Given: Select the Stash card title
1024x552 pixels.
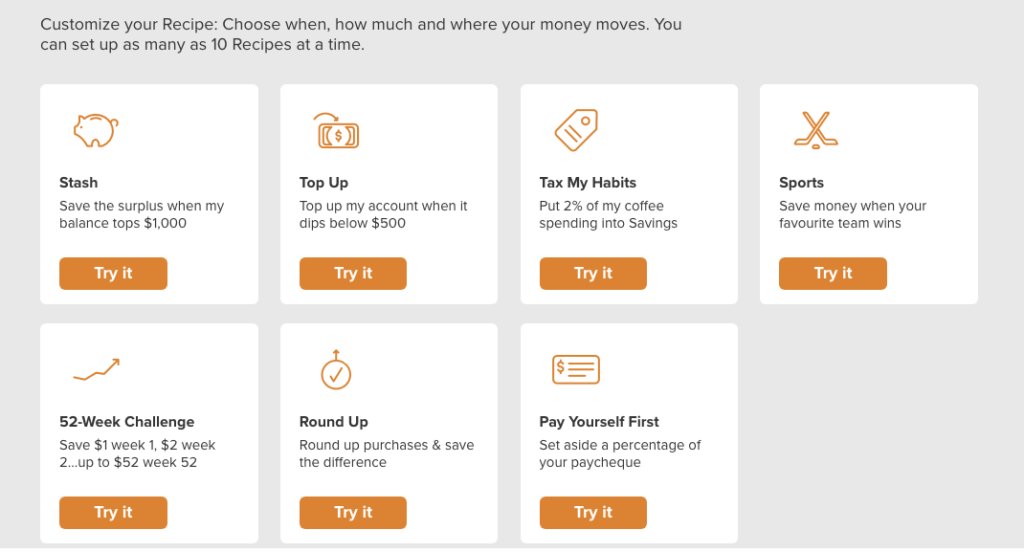Looking at the screenshot, I should pos(79,183).
